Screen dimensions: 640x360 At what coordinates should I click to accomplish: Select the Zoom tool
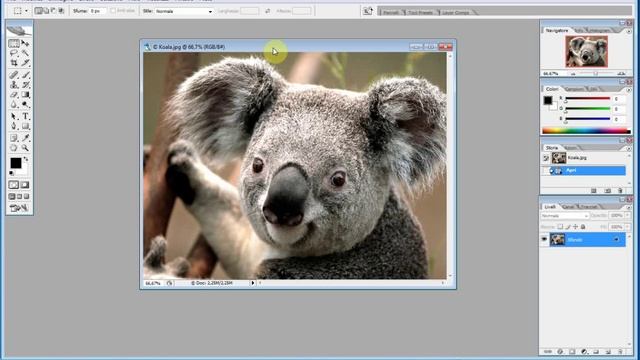(x=25, y=148)
